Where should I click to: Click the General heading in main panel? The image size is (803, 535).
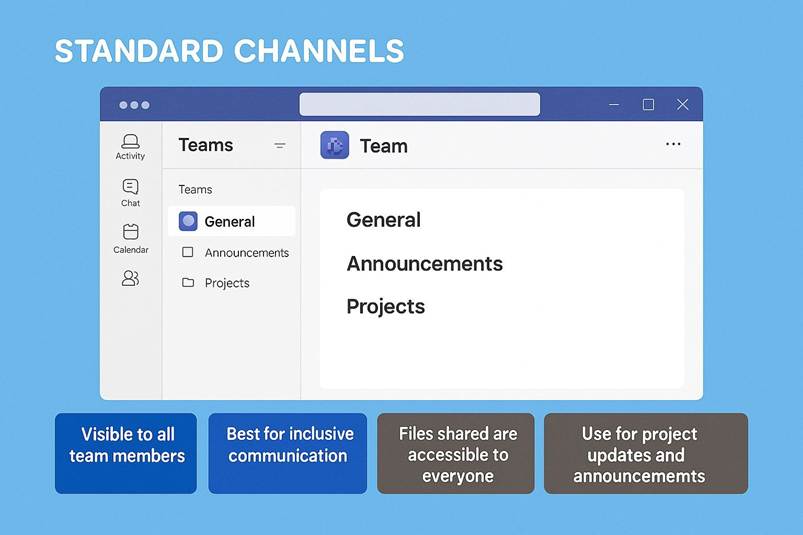[383, 220]
